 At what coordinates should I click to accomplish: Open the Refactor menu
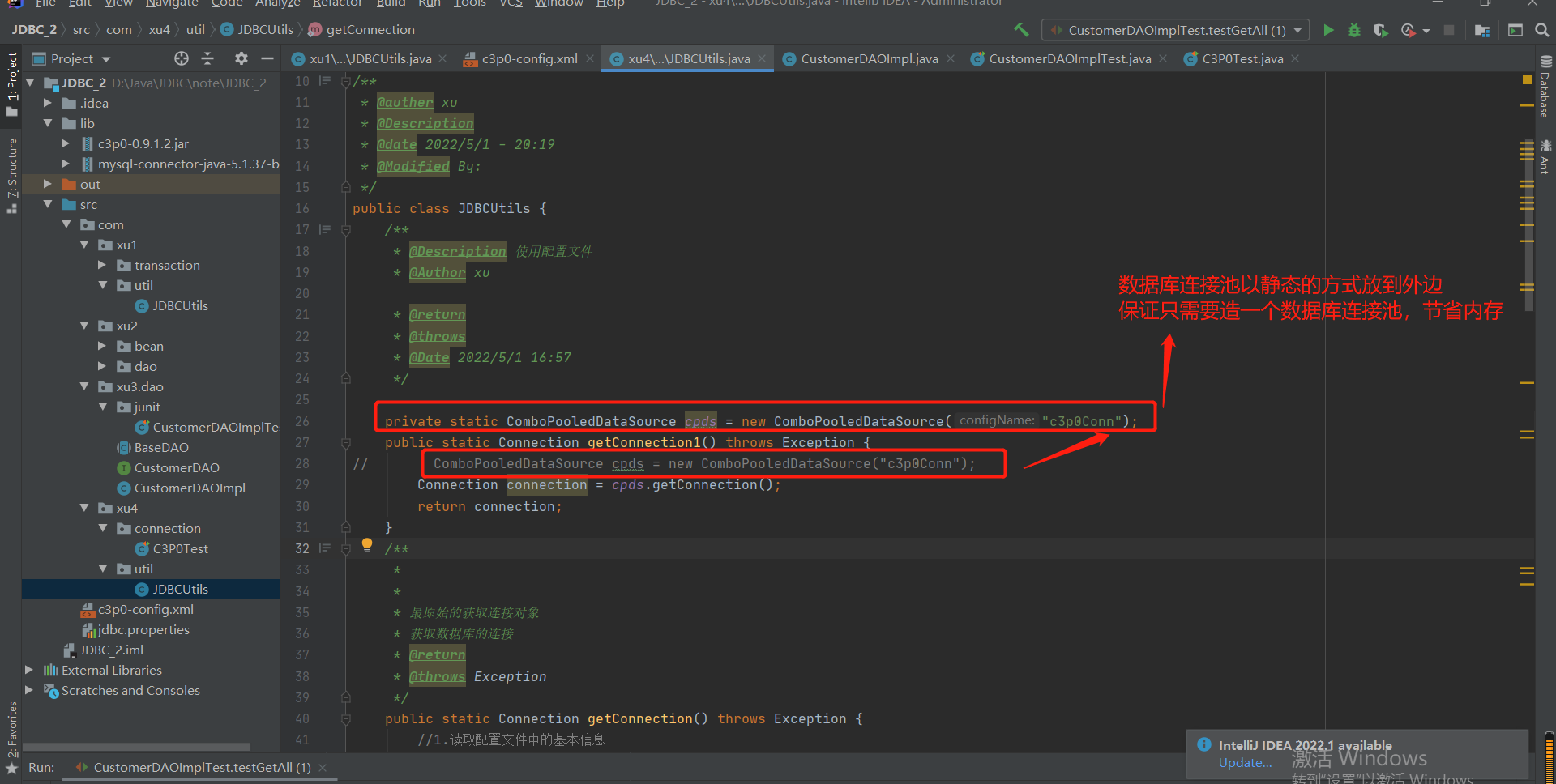(337, 3)
